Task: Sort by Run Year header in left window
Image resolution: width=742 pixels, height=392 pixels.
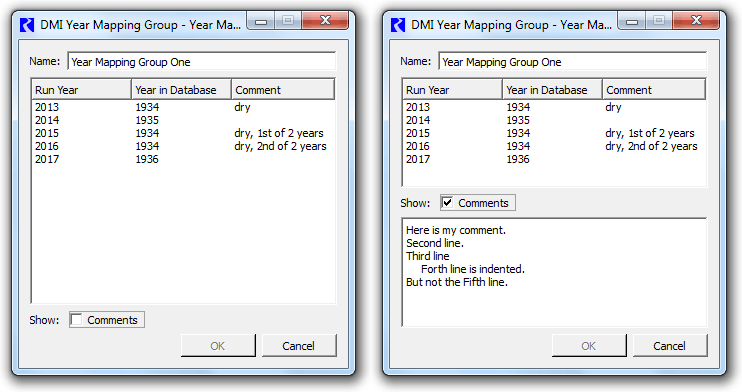Action: 81,90
